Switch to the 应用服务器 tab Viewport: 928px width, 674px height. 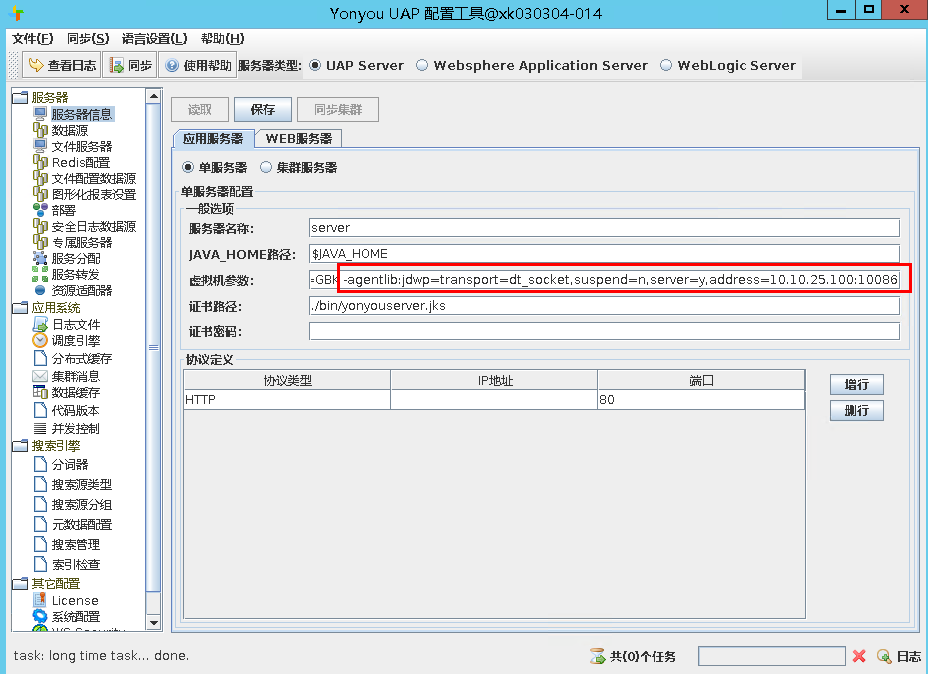tap(213, 138)
